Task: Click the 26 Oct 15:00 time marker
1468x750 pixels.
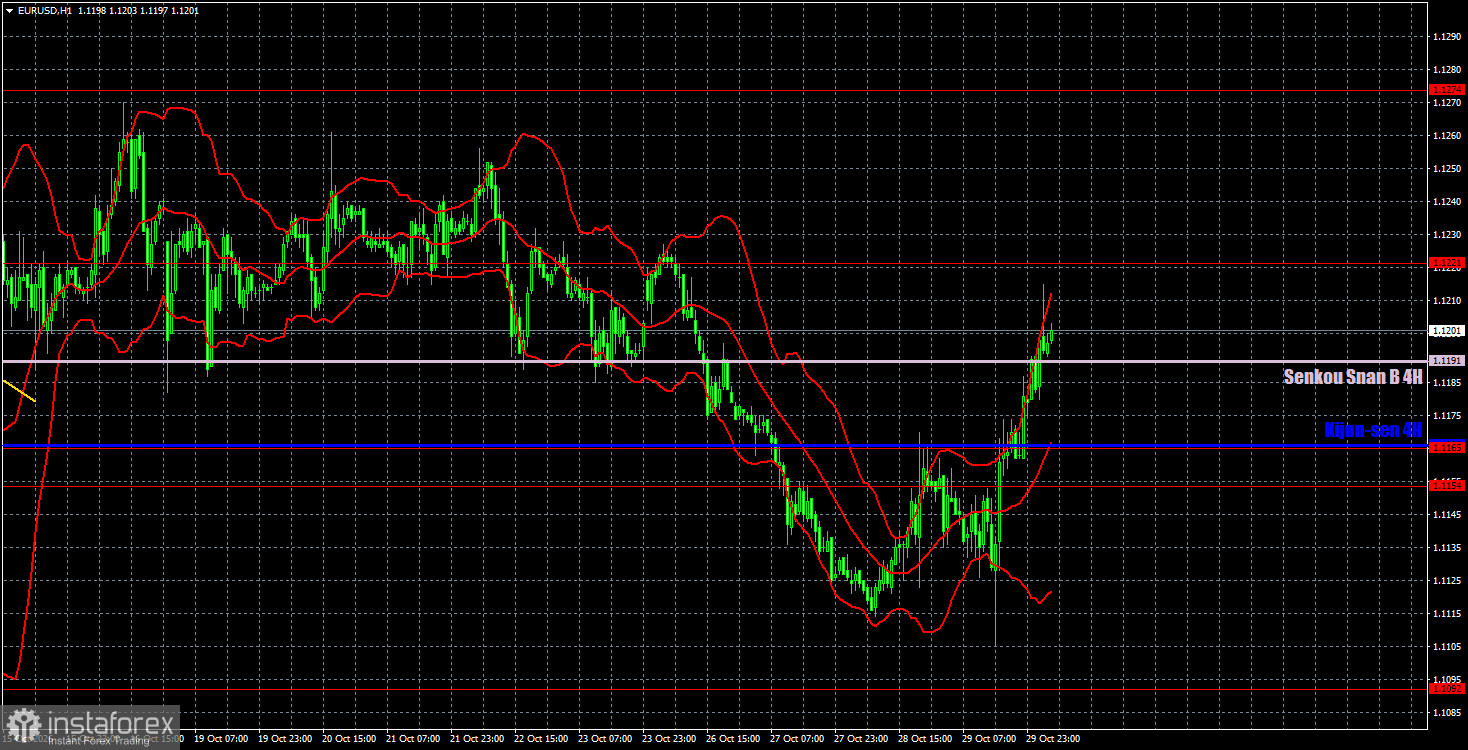Action: pos(735,739)
